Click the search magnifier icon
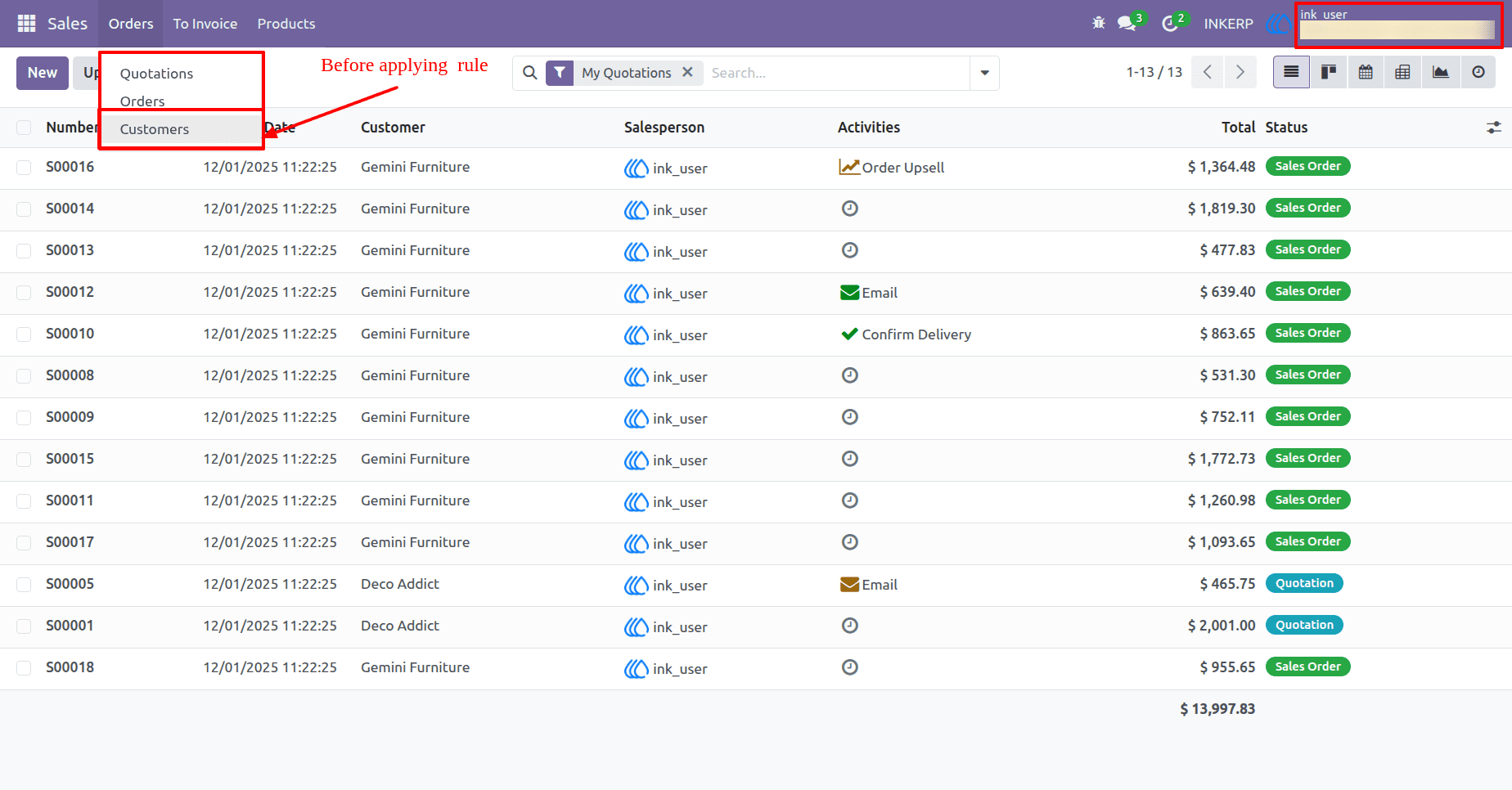 coord(530,73)
